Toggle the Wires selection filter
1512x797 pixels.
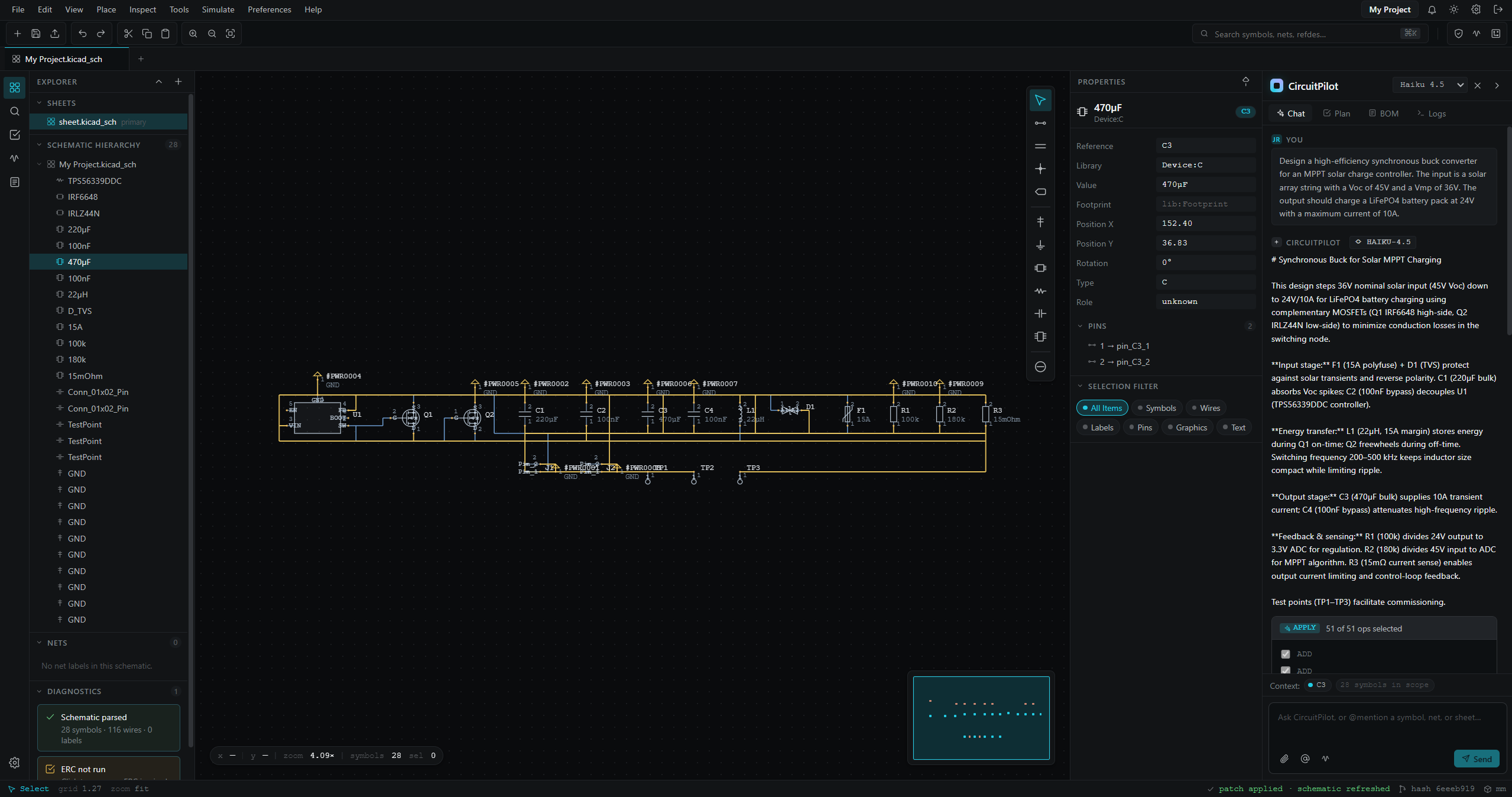tap(1206, 408)
